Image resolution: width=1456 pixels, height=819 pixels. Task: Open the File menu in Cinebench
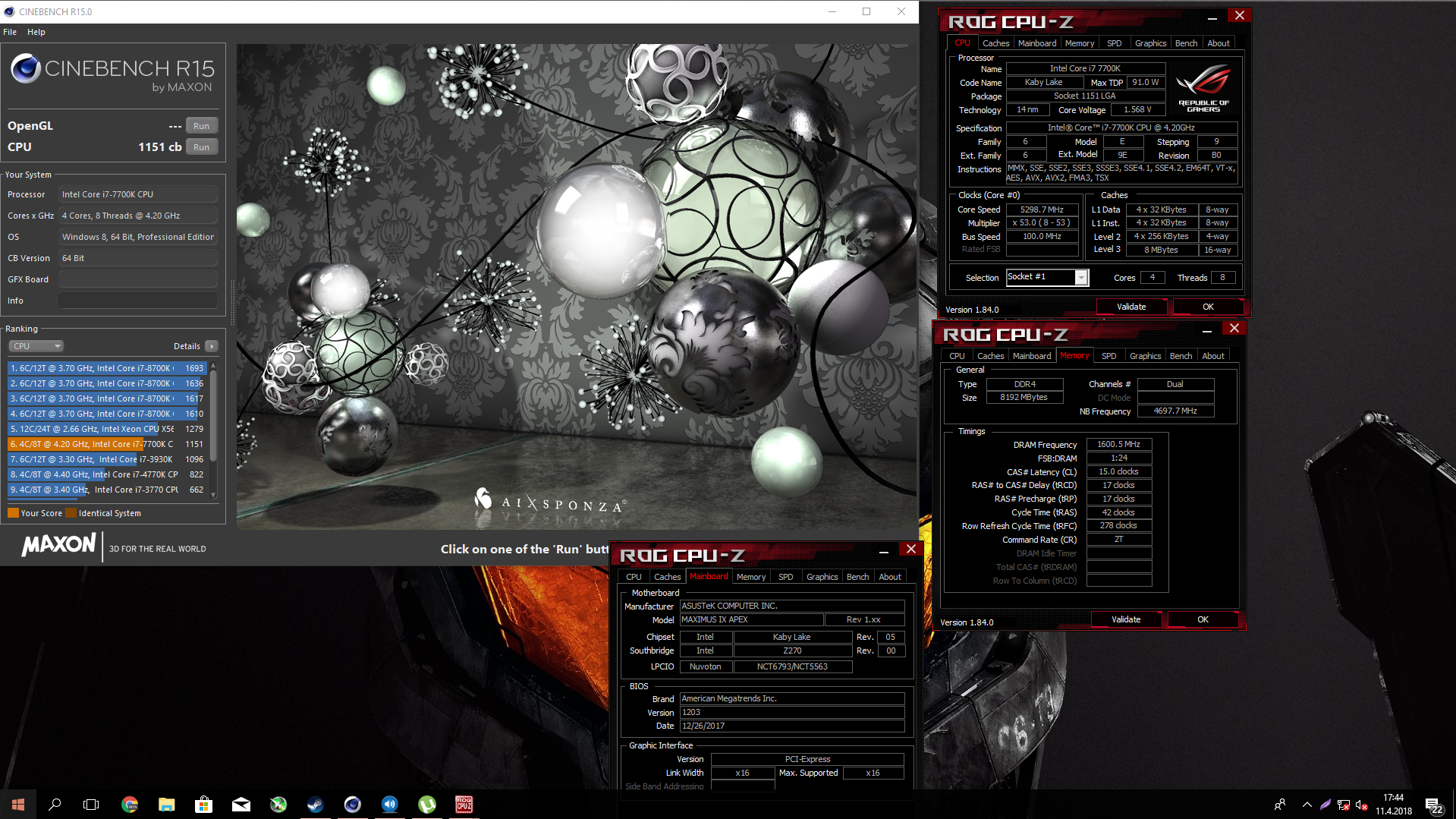pyautogui.click(x=10, y=32)
